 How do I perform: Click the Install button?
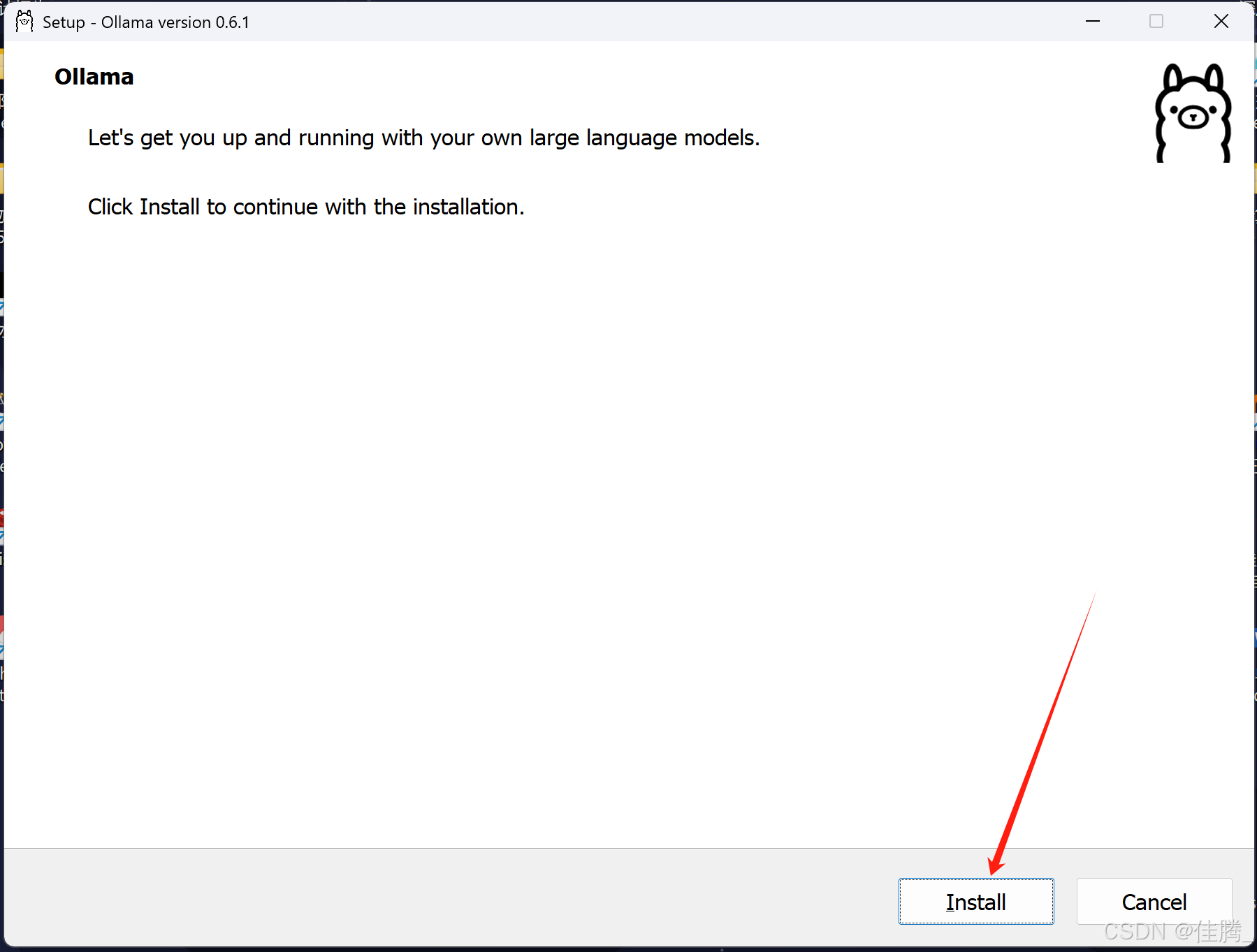[x=976, y=902]
